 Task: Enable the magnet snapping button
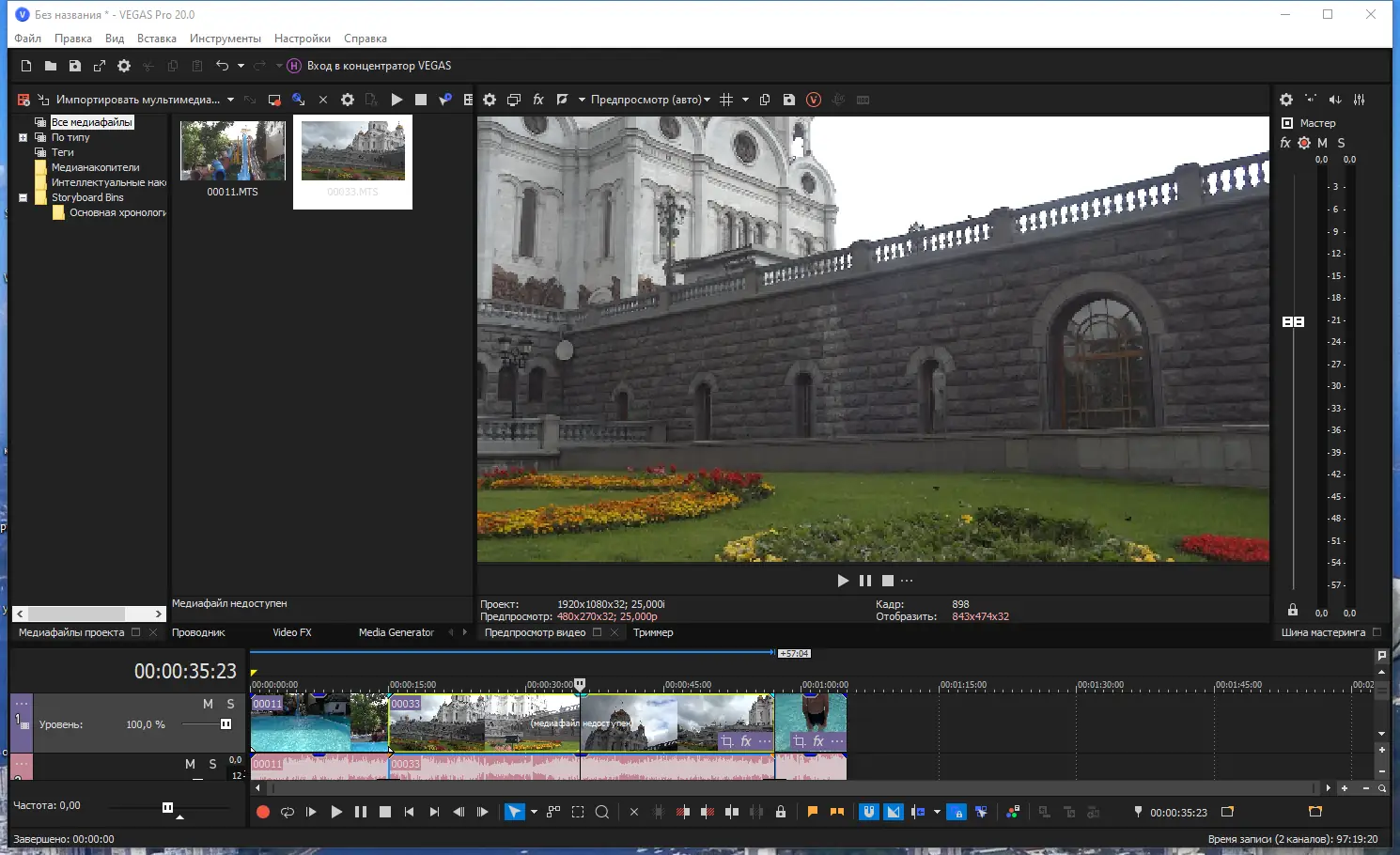[x=869, y=812]
